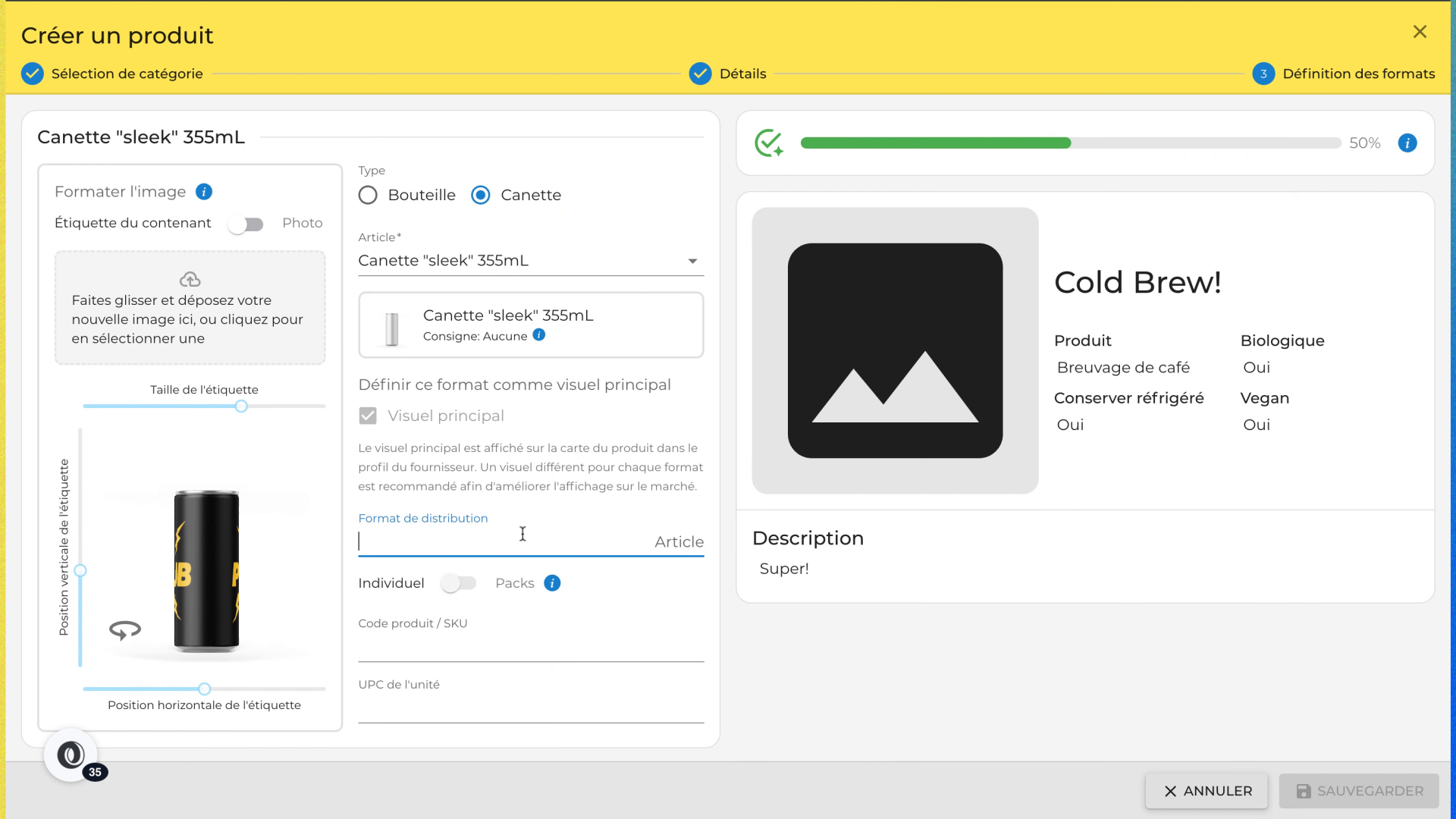Open floating widget with badge 35

[x=71, y=755]
